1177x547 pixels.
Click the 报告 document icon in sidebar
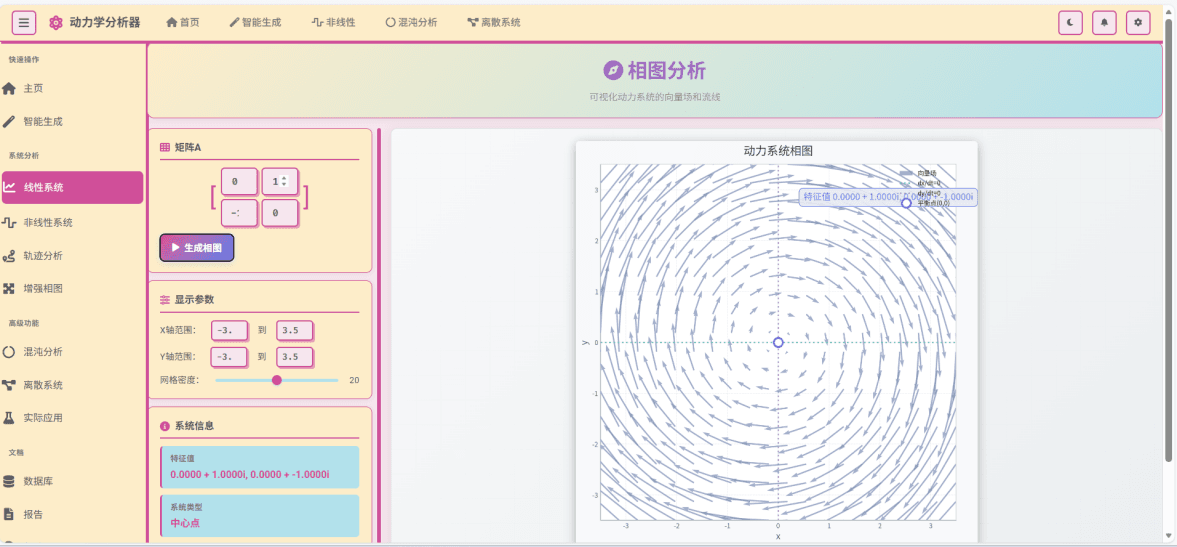pos(9,514)
